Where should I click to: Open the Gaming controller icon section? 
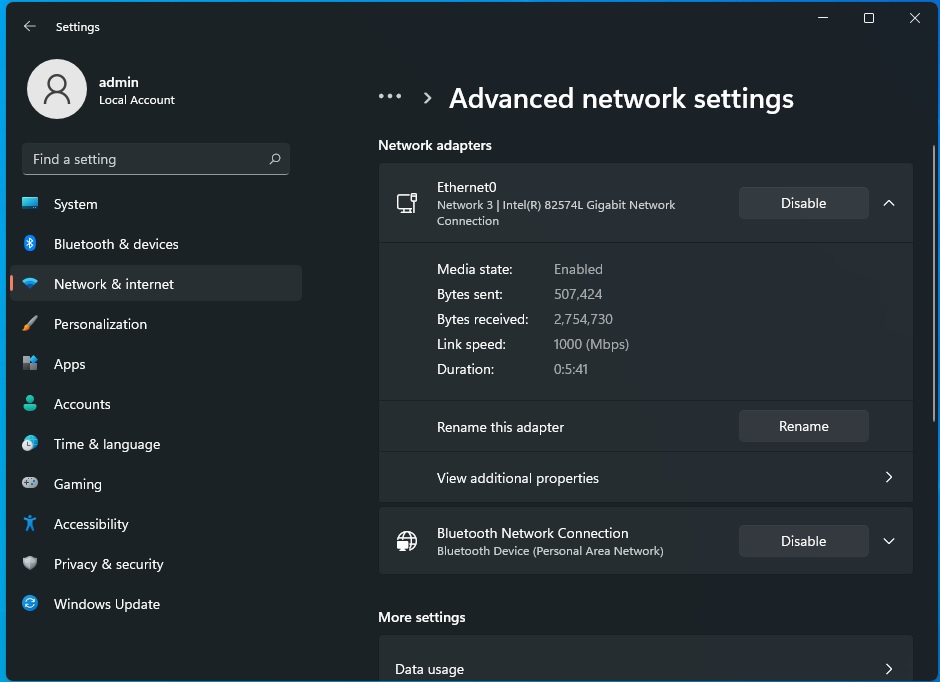30,484
